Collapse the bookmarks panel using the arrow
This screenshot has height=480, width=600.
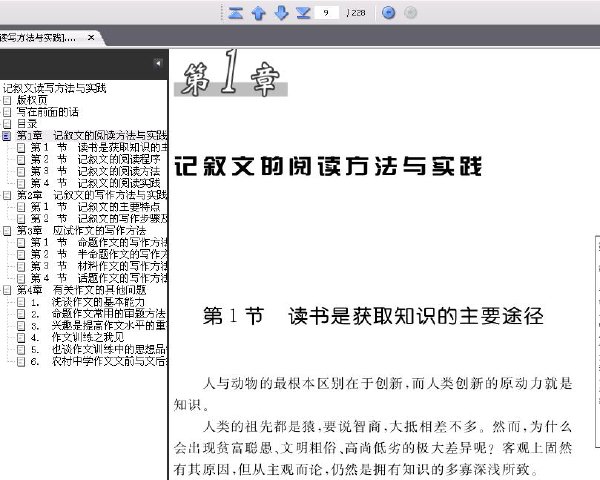(x=158, y=63)
